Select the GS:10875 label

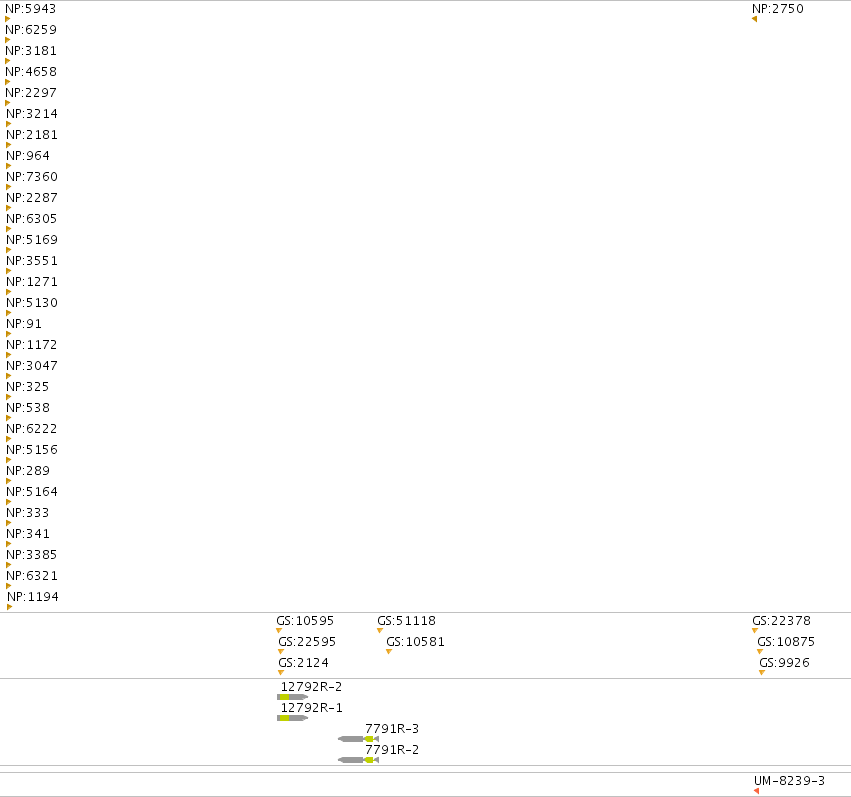[786, 642]
